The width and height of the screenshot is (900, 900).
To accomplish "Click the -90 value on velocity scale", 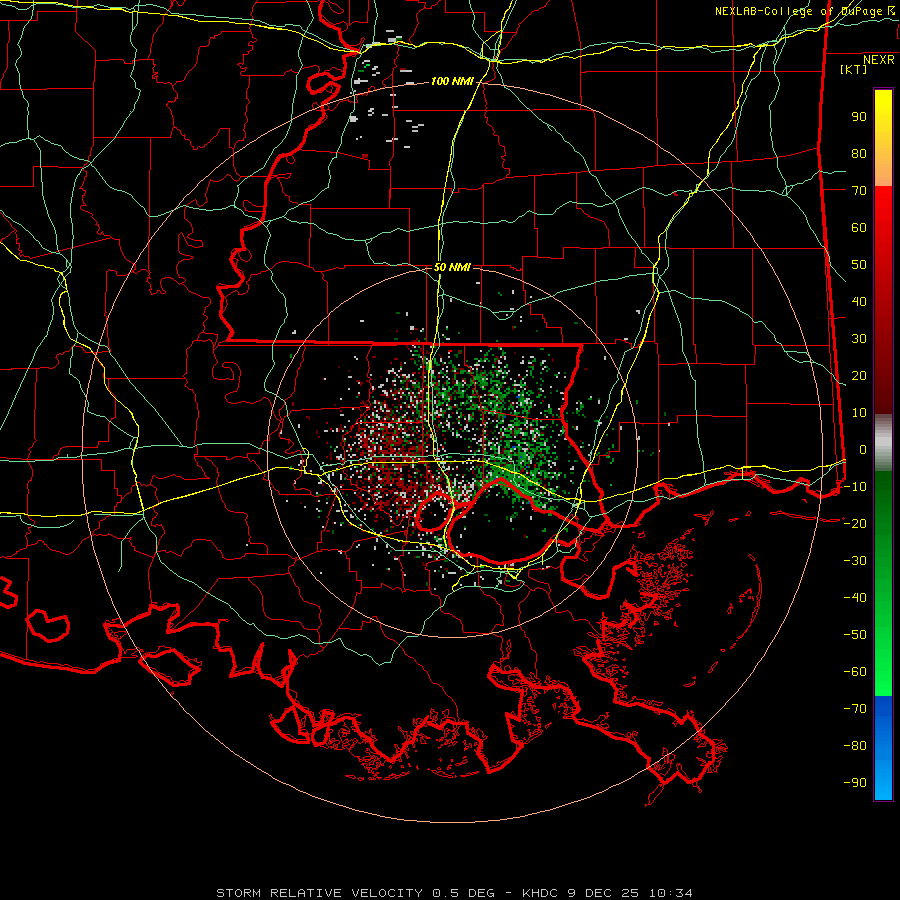I will pyautogui.click(x=855, y=782).
